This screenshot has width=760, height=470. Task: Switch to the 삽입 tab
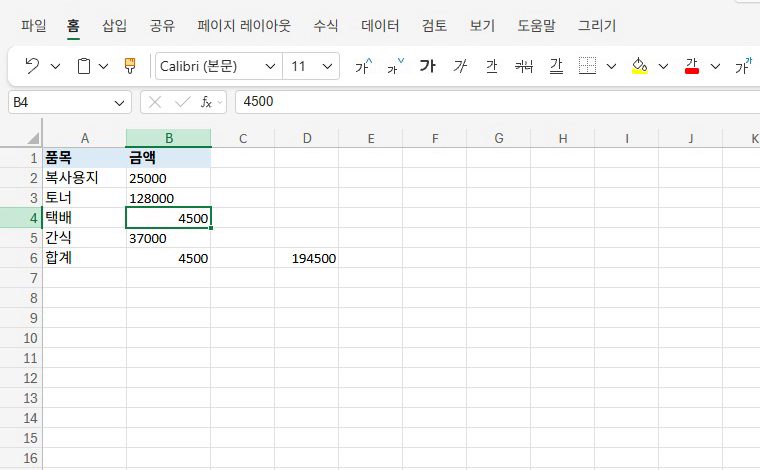114,25
